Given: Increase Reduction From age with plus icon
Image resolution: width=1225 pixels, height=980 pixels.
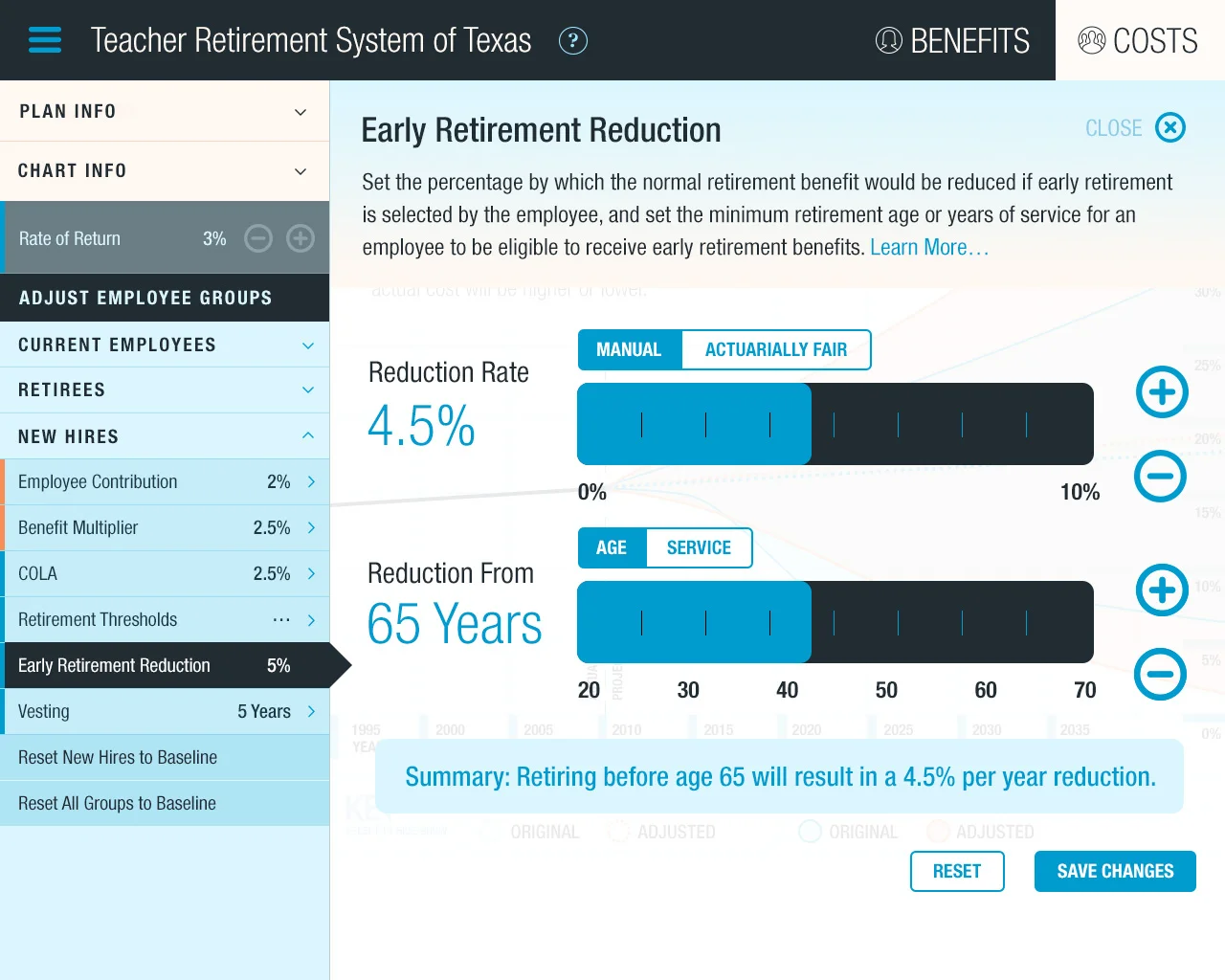Looking at the screenshot, I should point(1162,590).
